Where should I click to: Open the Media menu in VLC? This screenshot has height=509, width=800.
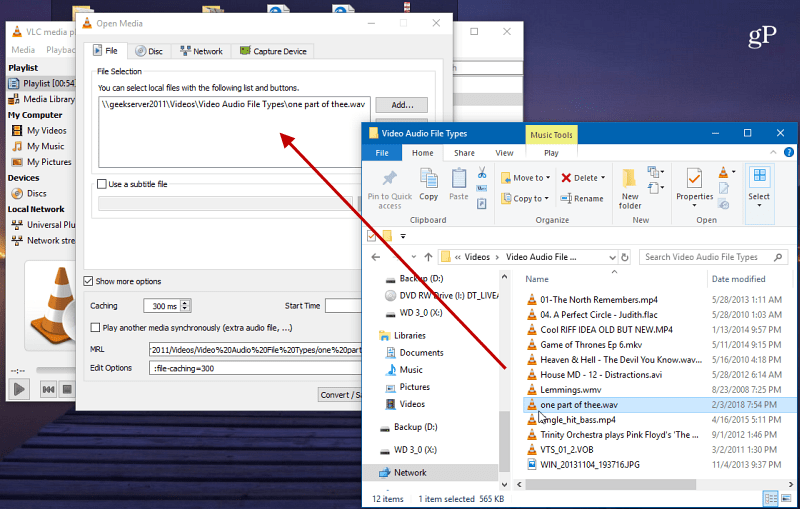click(x=23, y=49)
